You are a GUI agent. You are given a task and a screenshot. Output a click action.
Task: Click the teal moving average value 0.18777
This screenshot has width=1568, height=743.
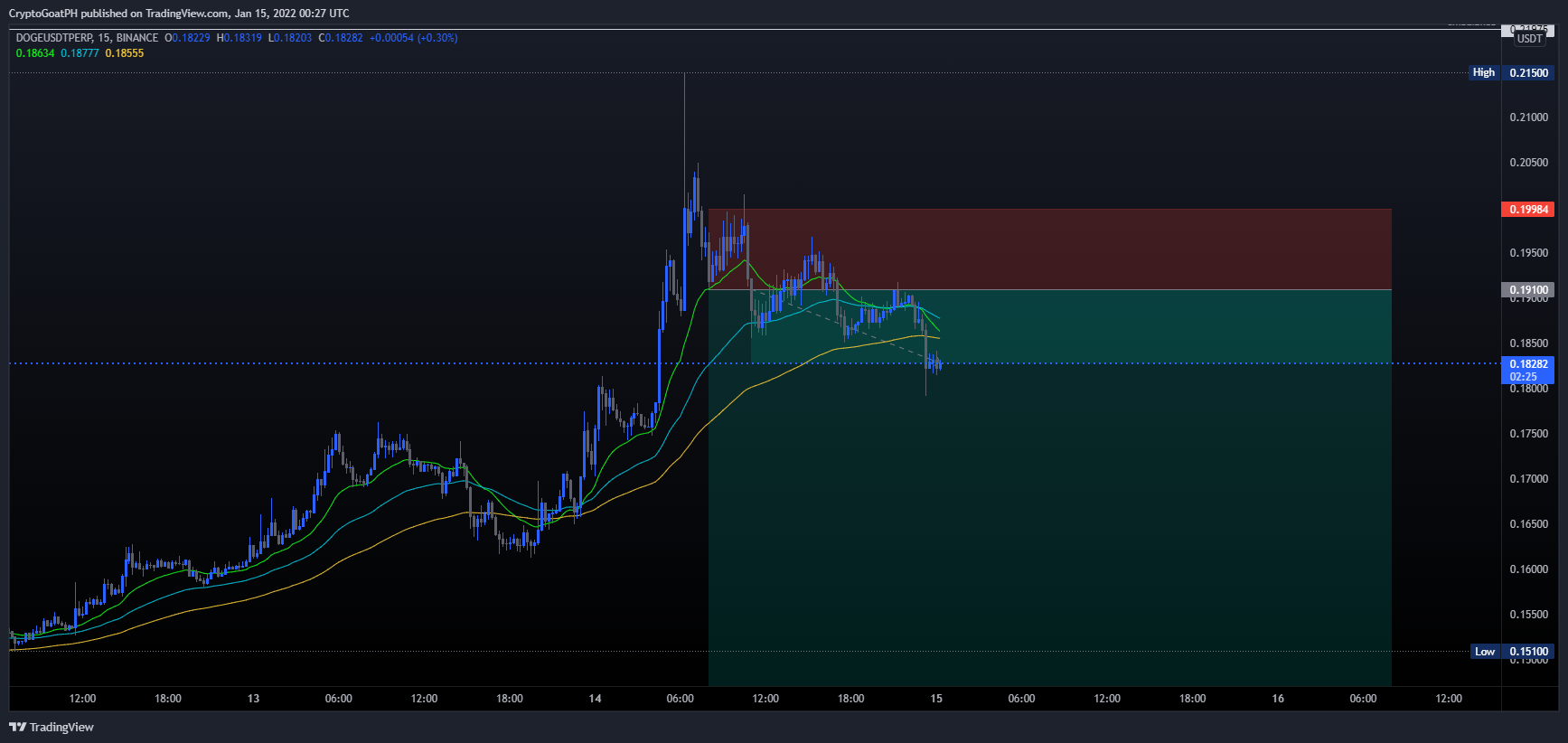pyautogui.click(x=80, y=53)
